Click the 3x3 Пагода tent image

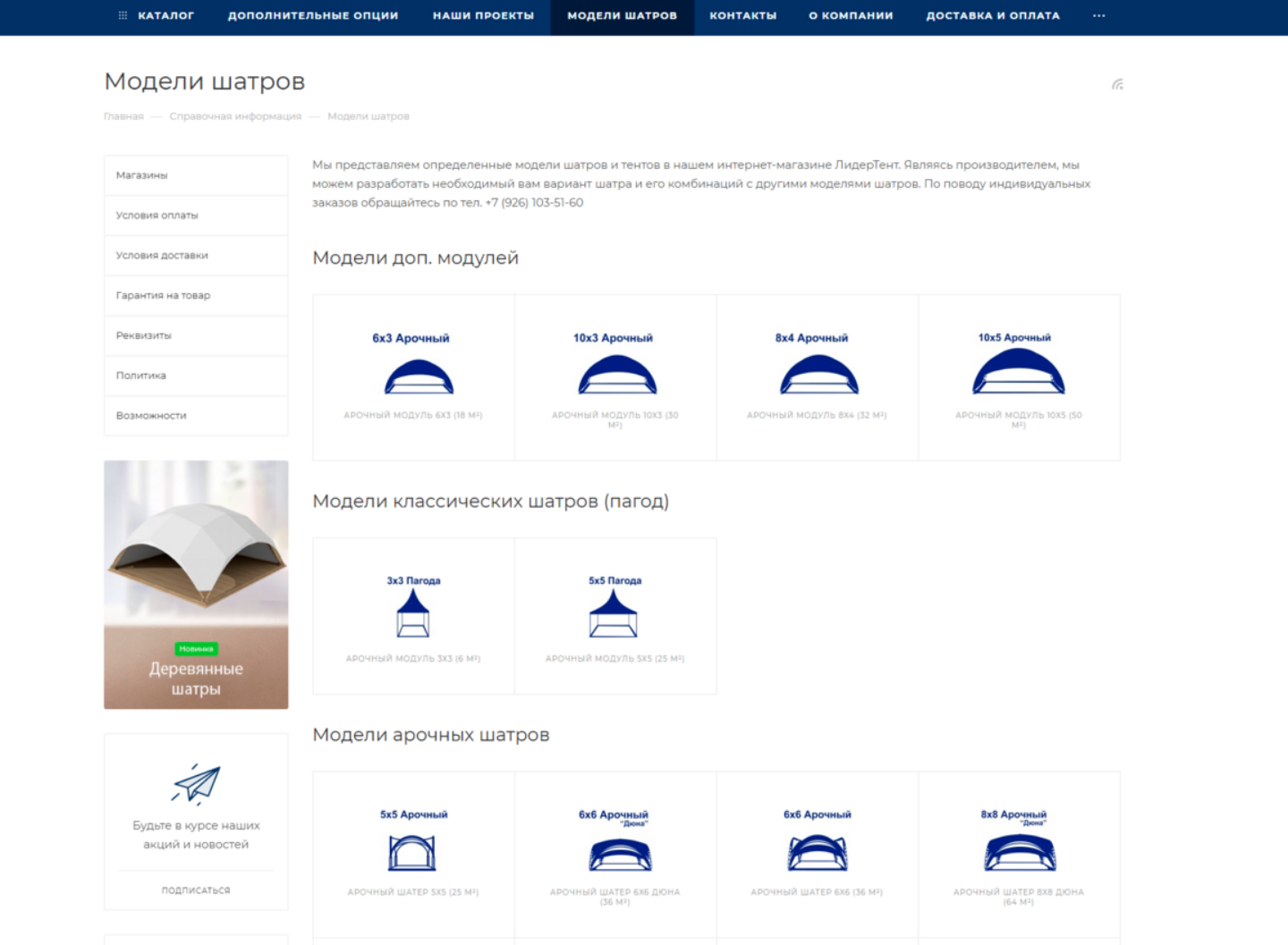click(413, 606)
